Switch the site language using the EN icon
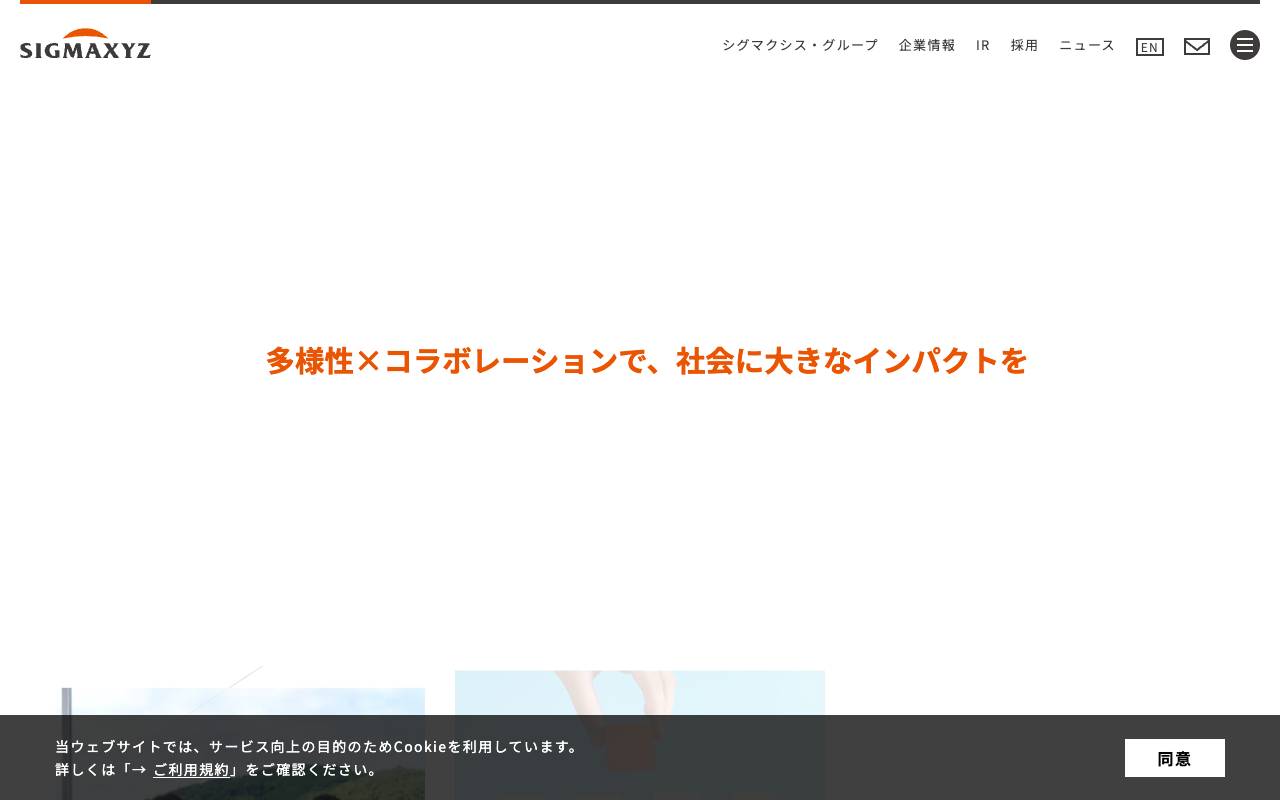Viewport: 1280px width, 800px height. 1149,46
